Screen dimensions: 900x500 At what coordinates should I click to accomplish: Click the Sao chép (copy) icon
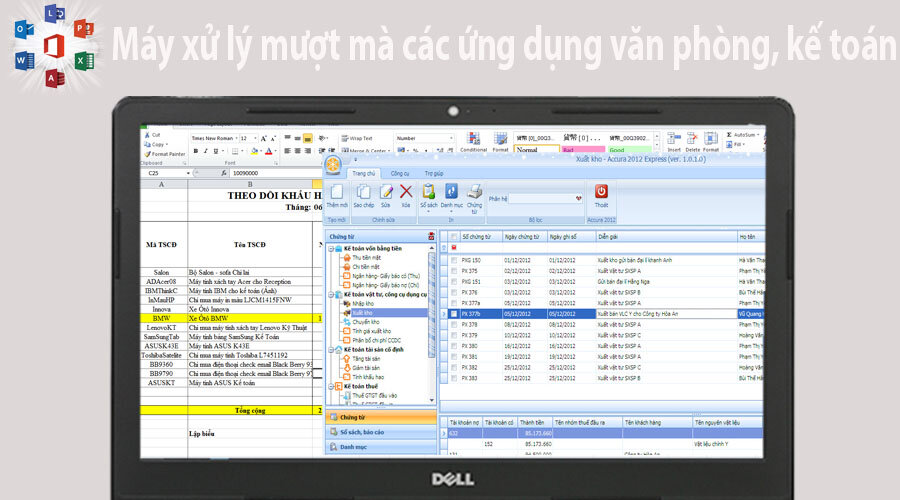coord(363,192)
